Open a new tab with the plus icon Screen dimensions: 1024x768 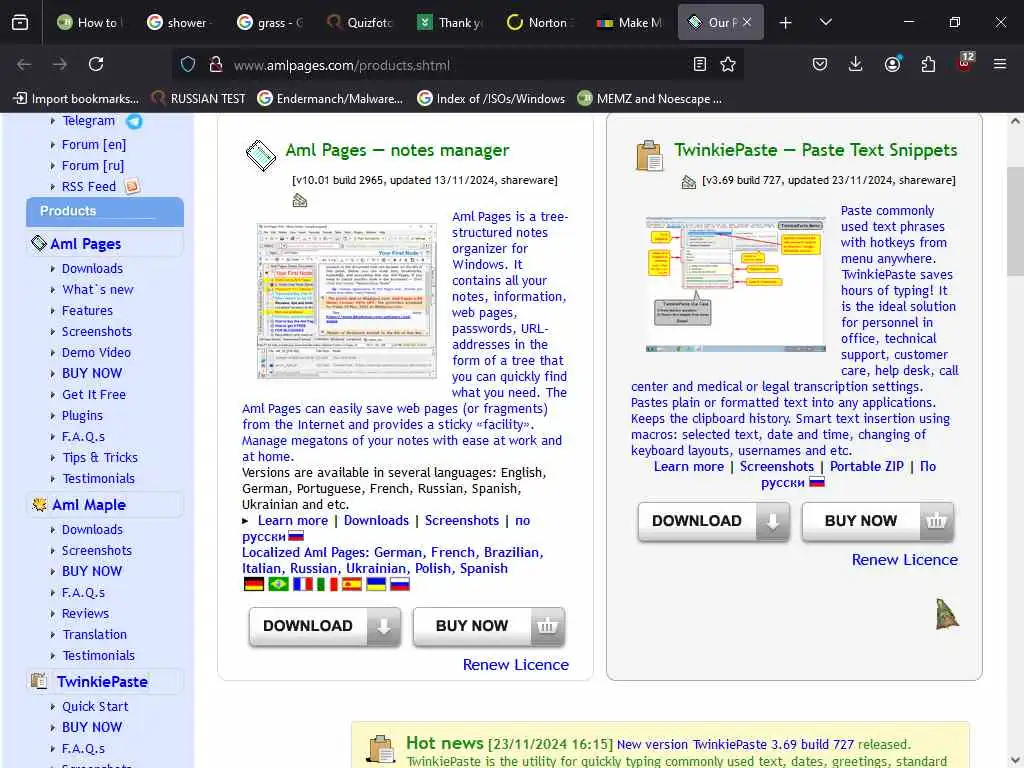coord(786,23)
